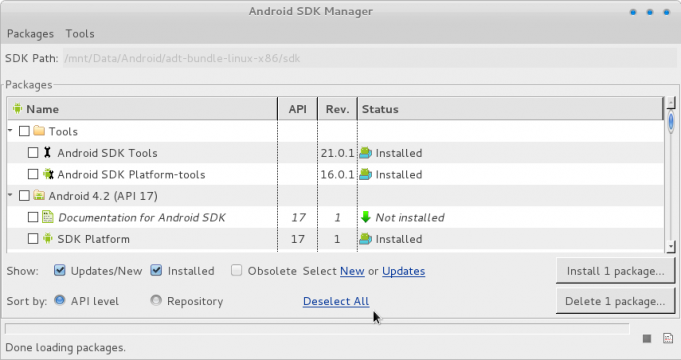
Task: Click the Android SDK Platform-tools robot wrench icon
Action: (x=48, y=174)
